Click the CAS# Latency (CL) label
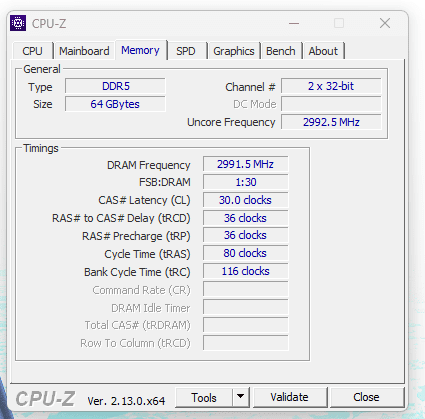This screenshot has width=425, height=419. tap(144, 200)
